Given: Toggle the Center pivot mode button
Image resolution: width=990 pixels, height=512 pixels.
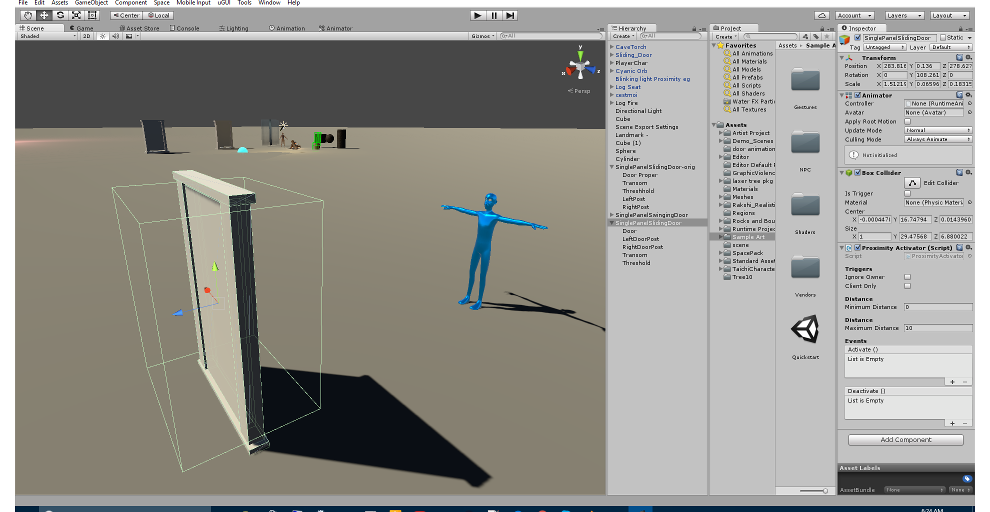Looking at the screenshot, I should pyautogui.click(x=126, y=15).
